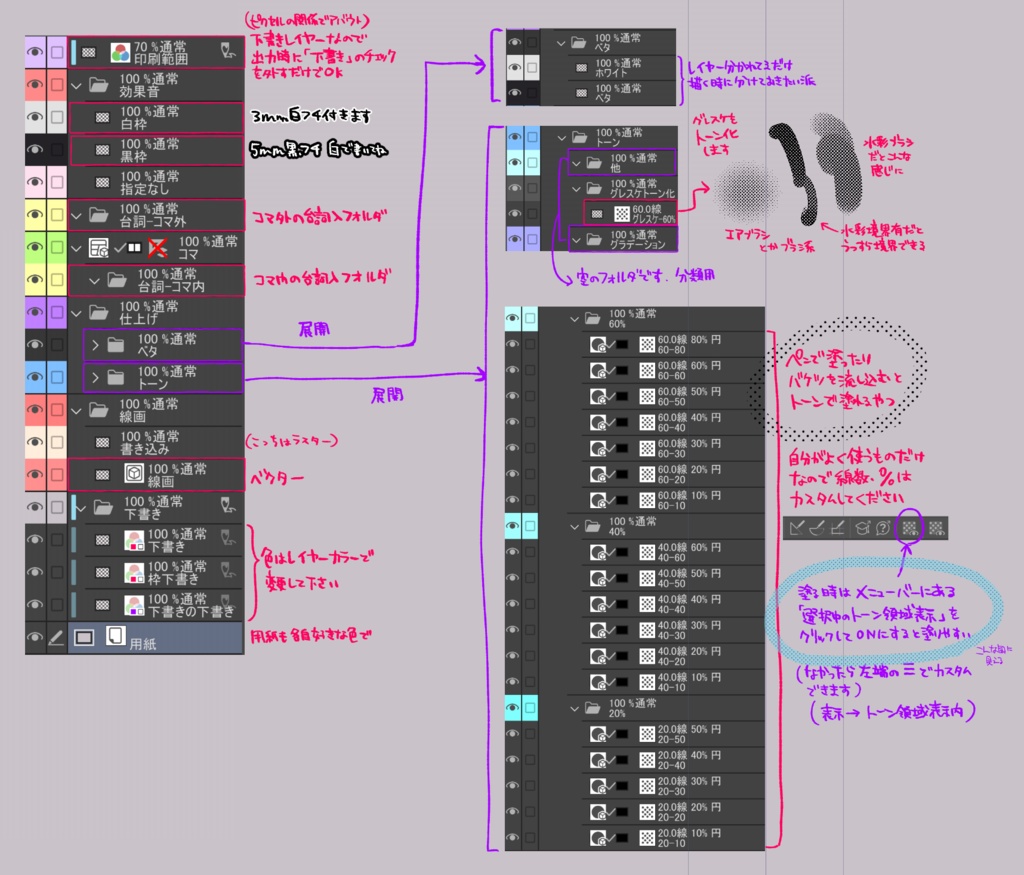Open the tutorial graduation cap icon
This screenshot has width=1024, height=875.
pyautogui.click(x=863, y=528)
